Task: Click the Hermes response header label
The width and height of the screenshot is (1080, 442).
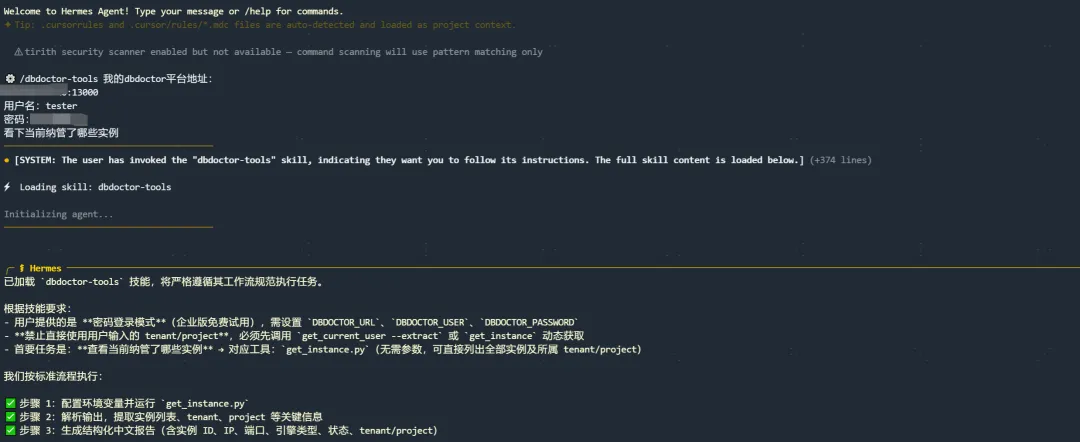Action: [45, 269]
